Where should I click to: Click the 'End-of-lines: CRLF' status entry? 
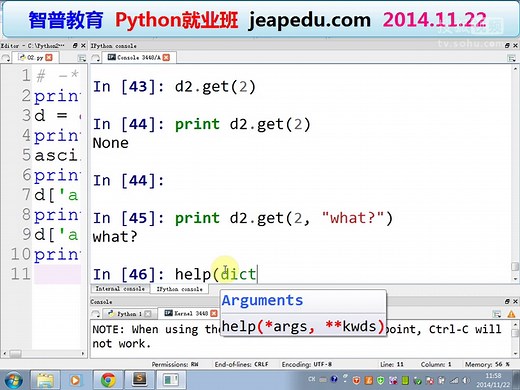pos(241,364)
